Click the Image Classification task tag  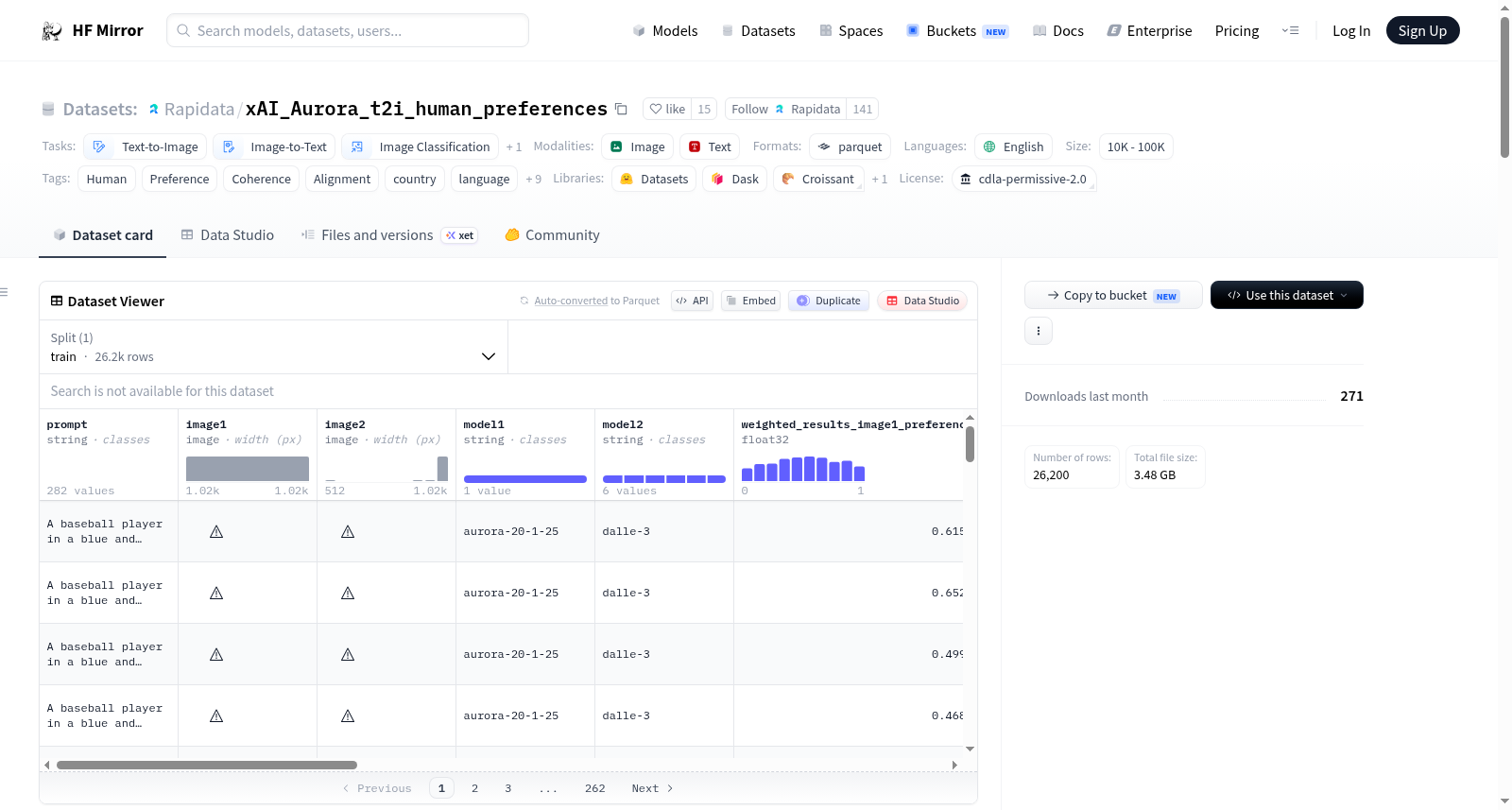tap(420, 146)
